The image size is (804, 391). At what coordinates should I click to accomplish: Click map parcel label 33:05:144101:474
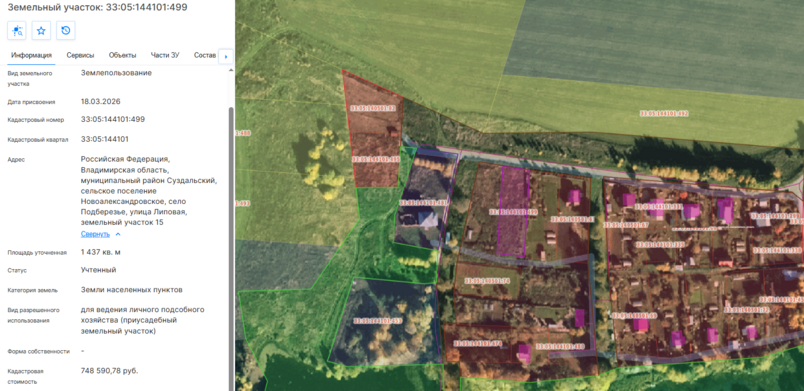tap(478, 343)
